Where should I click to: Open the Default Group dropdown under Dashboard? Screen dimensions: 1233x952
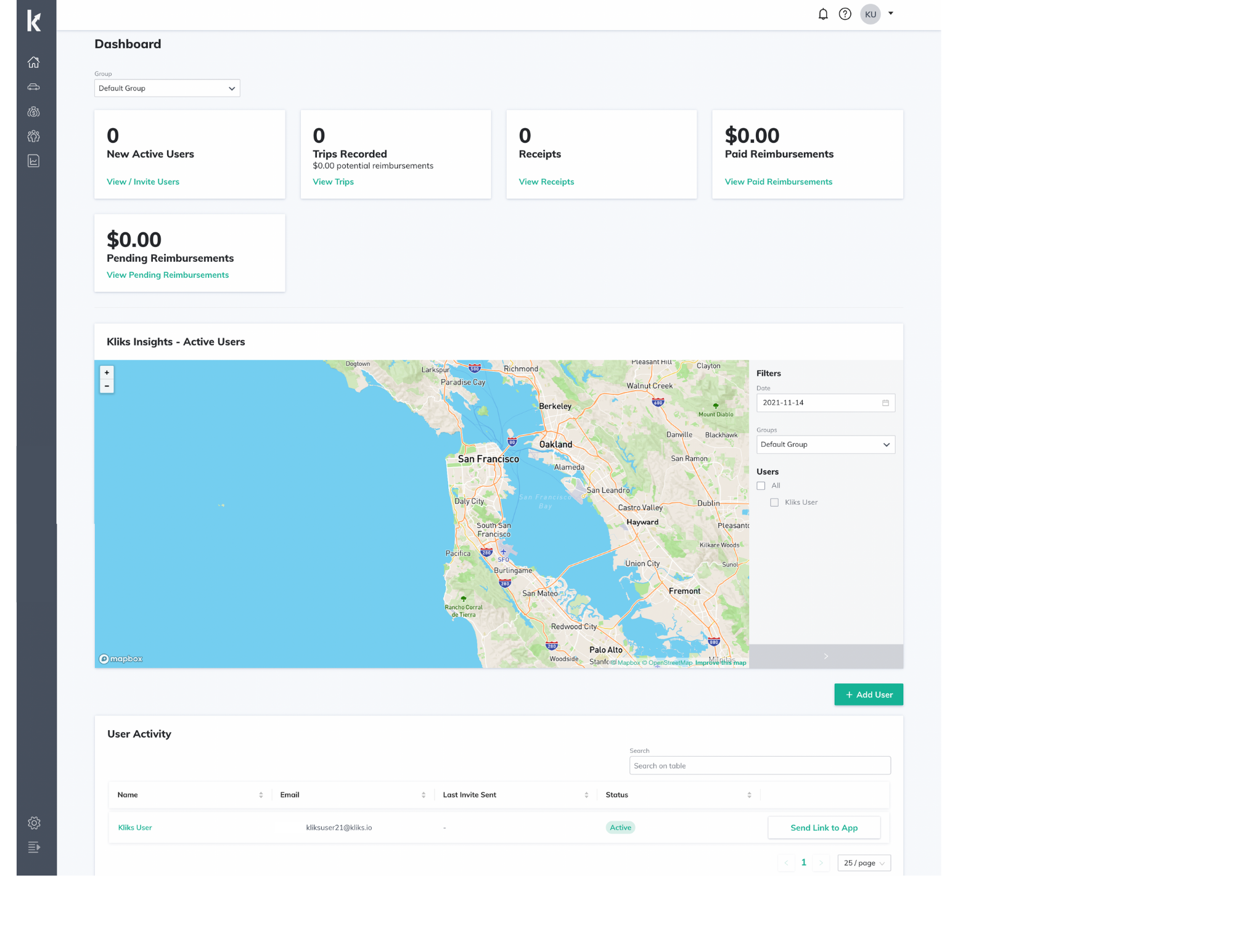(166, 88)
